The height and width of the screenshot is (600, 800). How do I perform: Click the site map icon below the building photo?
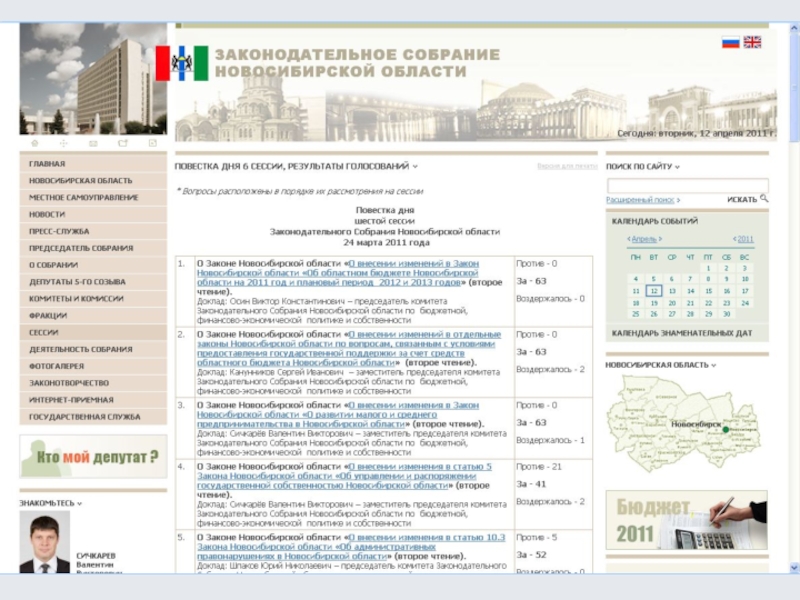tap(64, 143)
